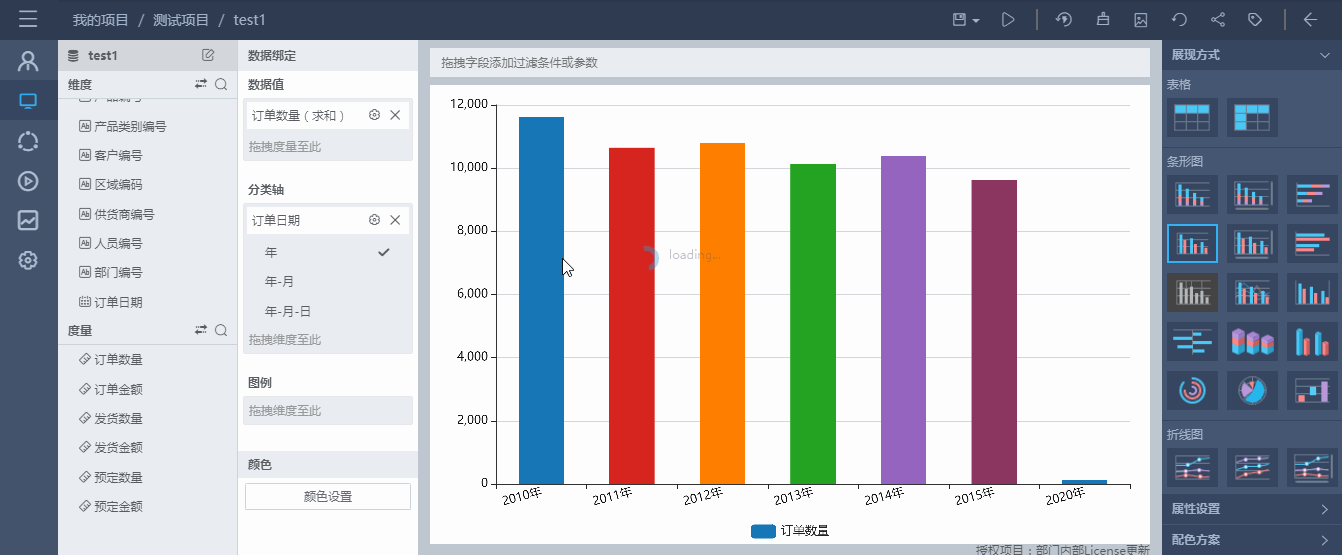Image resolution: width=1342 pixels, height=555 pixels.
Task: Select the Gantt-style chart type
Action: point(1192,341)
